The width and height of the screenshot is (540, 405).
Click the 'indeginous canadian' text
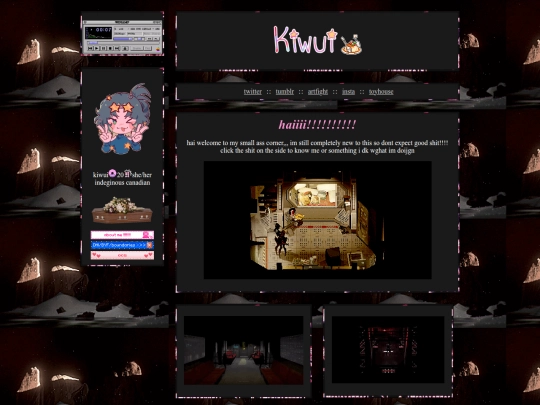click(122, 183)
